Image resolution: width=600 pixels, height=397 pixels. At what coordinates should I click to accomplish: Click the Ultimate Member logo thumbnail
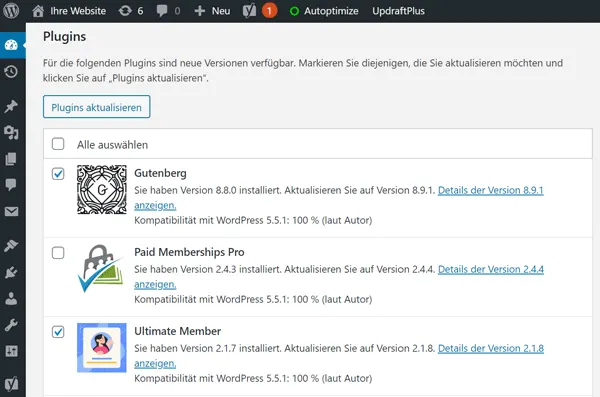pos(102,348)
